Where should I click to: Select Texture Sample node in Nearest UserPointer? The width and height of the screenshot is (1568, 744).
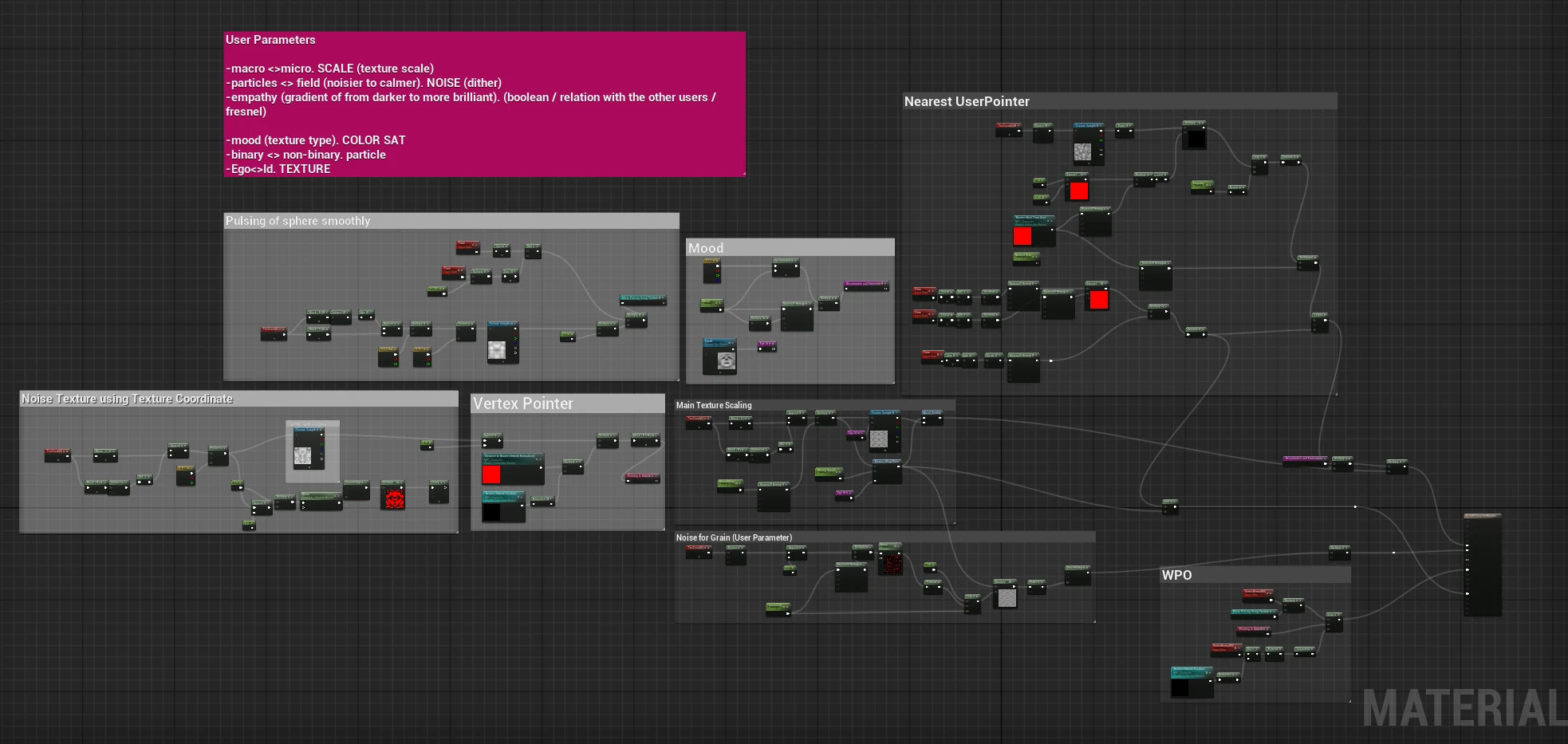click(x=1089, y=144)
